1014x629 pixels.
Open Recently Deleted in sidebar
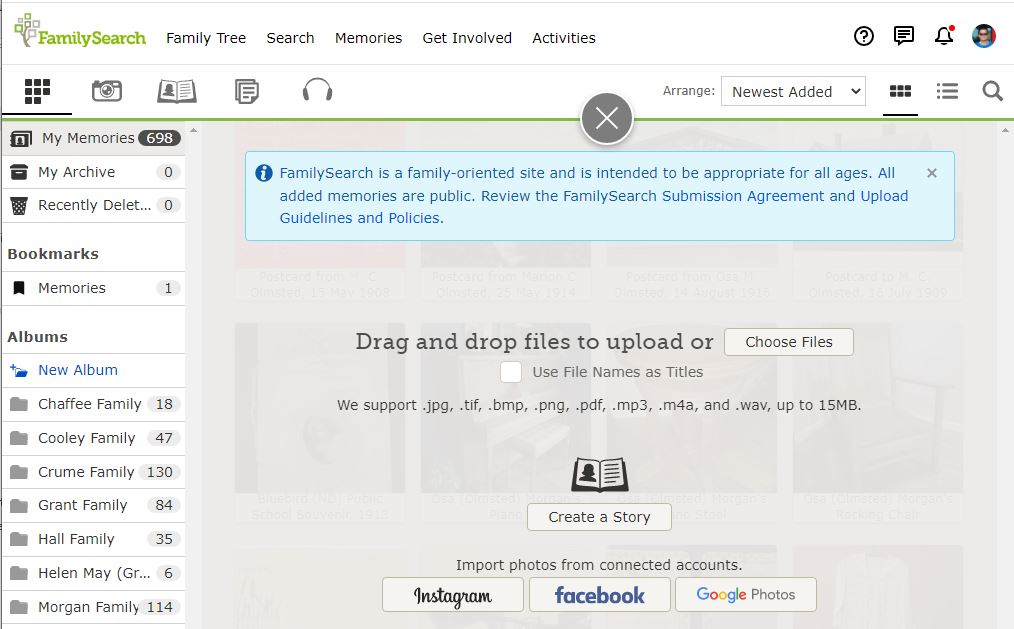tap(93, 206)
